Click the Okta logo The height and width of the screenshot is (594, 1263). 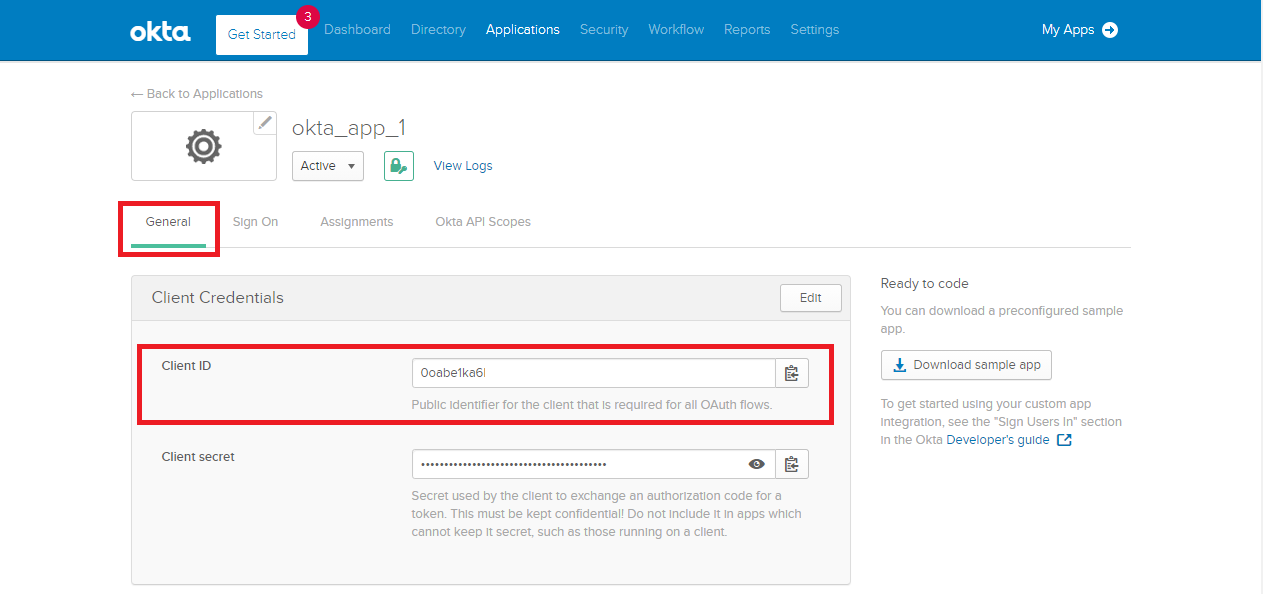click(160, 32)
